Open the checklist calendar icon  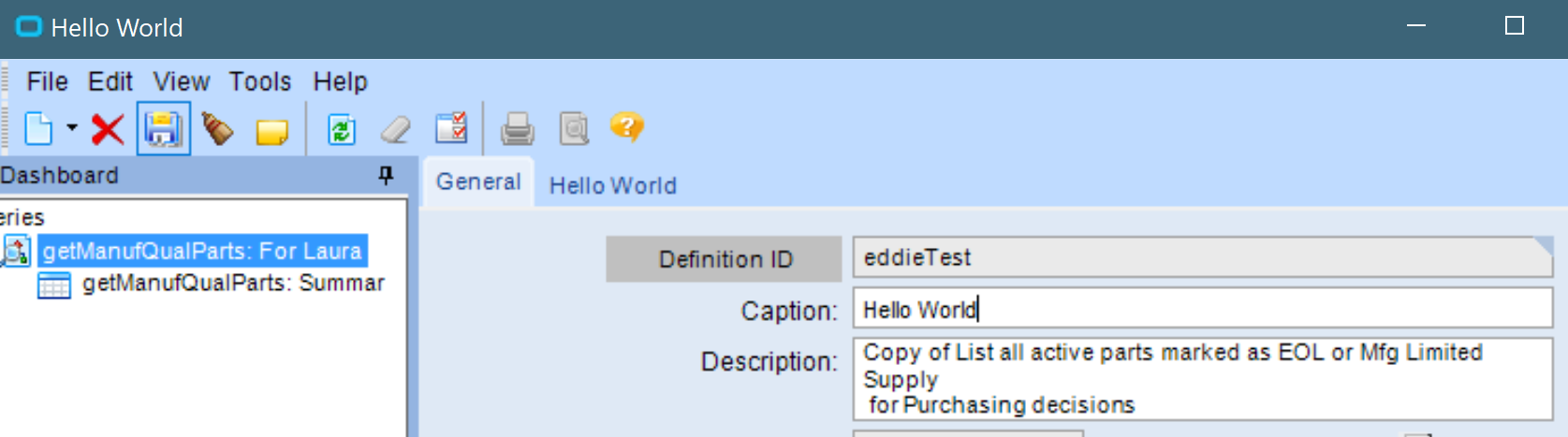click(451, 127)
